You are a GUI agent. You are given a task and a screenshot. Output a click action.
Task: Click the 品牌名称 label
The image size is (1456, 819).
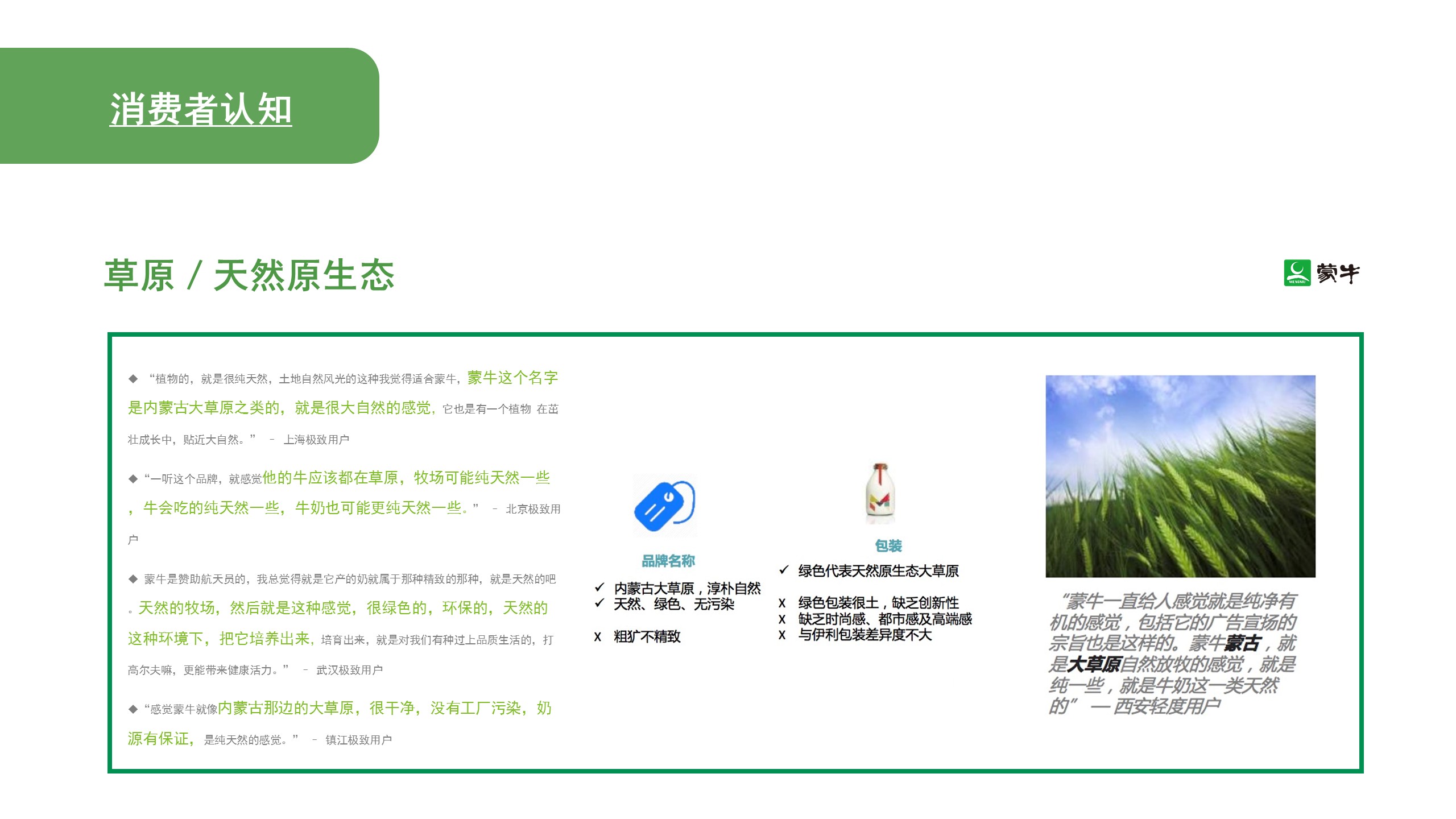point(668,561)
